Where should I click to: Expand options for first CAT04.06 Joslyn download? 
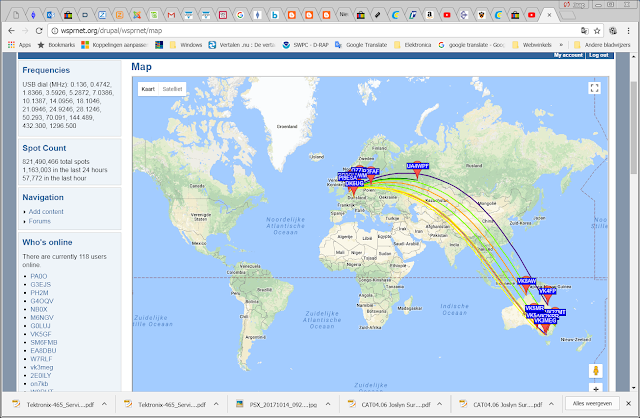[440, 404]
